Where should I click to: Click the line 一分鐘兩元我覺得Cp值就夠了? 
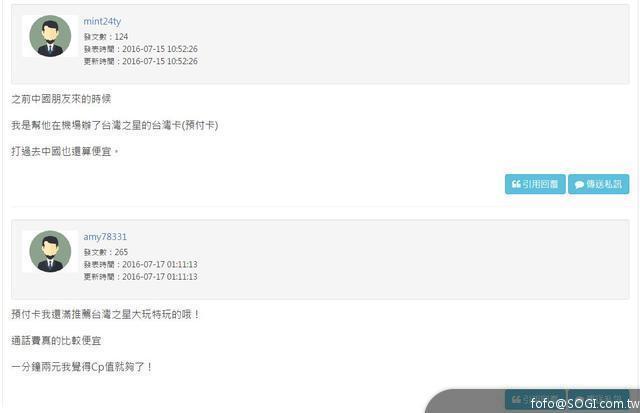pyautogui.click(x=82, y=367)
